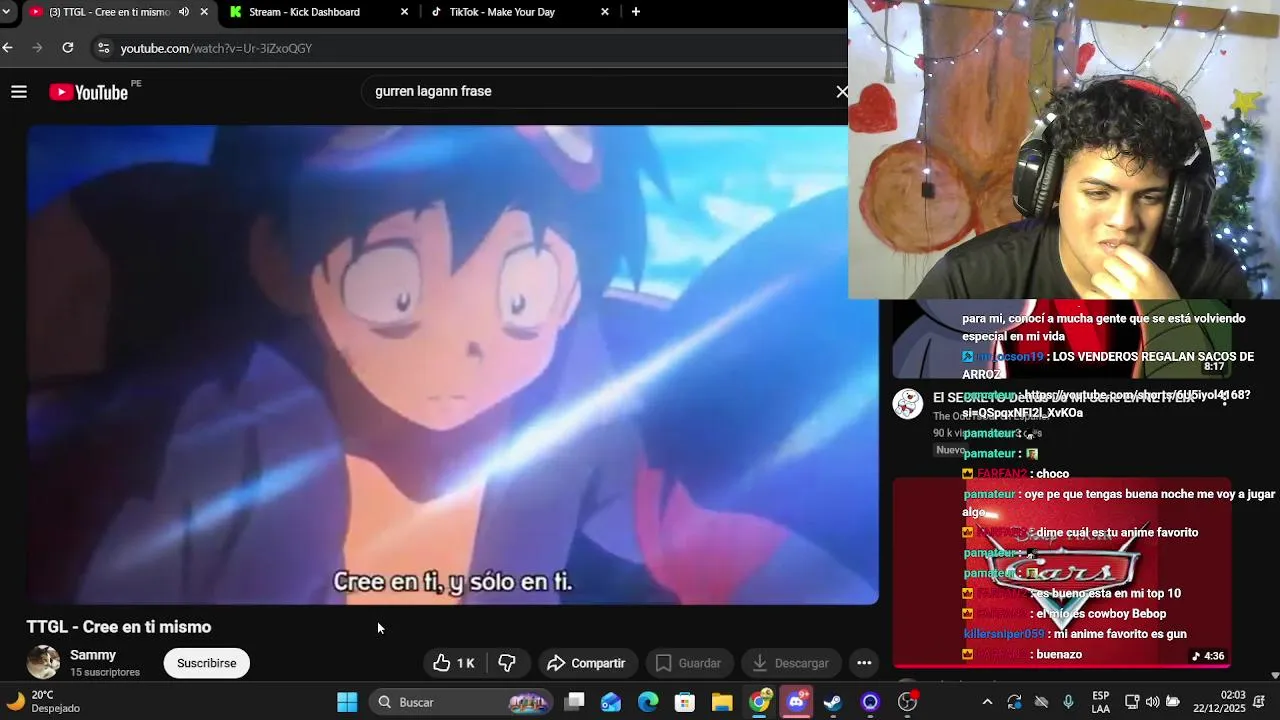The height and width of the screenshot is (720, 1280).
Task: Like the TTGL video
Action: tap(454, 663)
